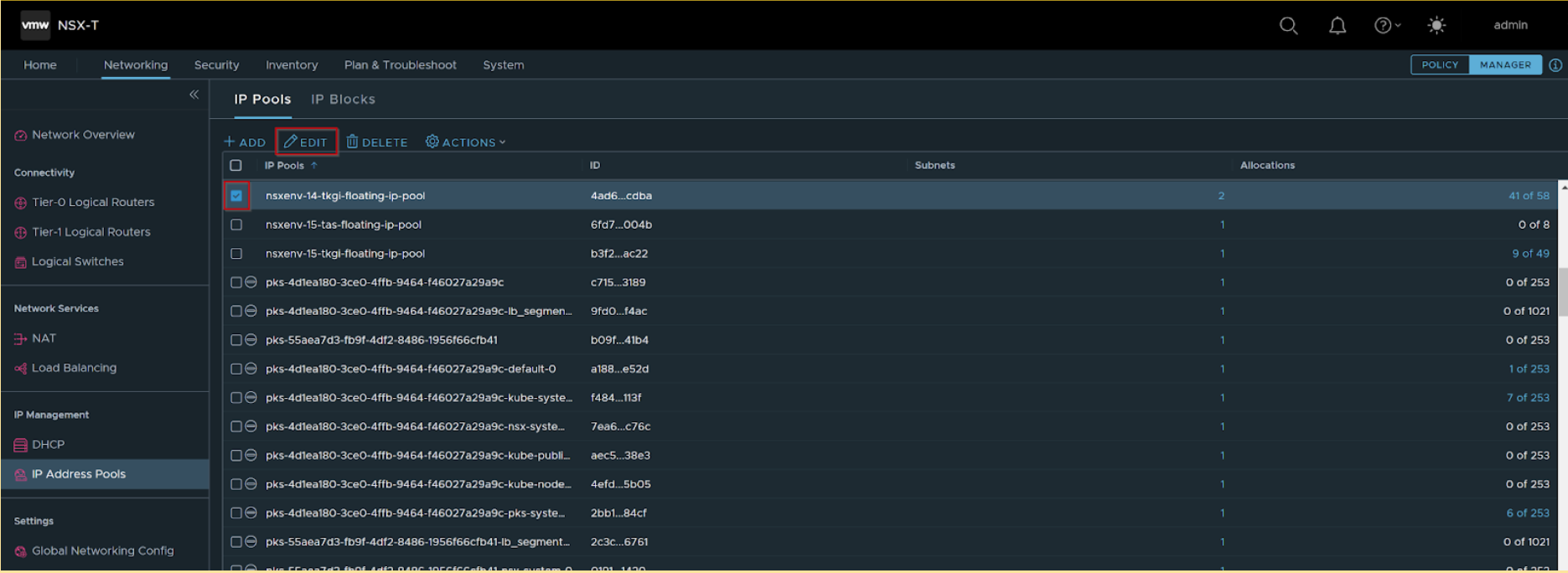This screenshot has width=1568, height=573.
Task: Toggle the select-all header checkbox
Action: (236, 166)
